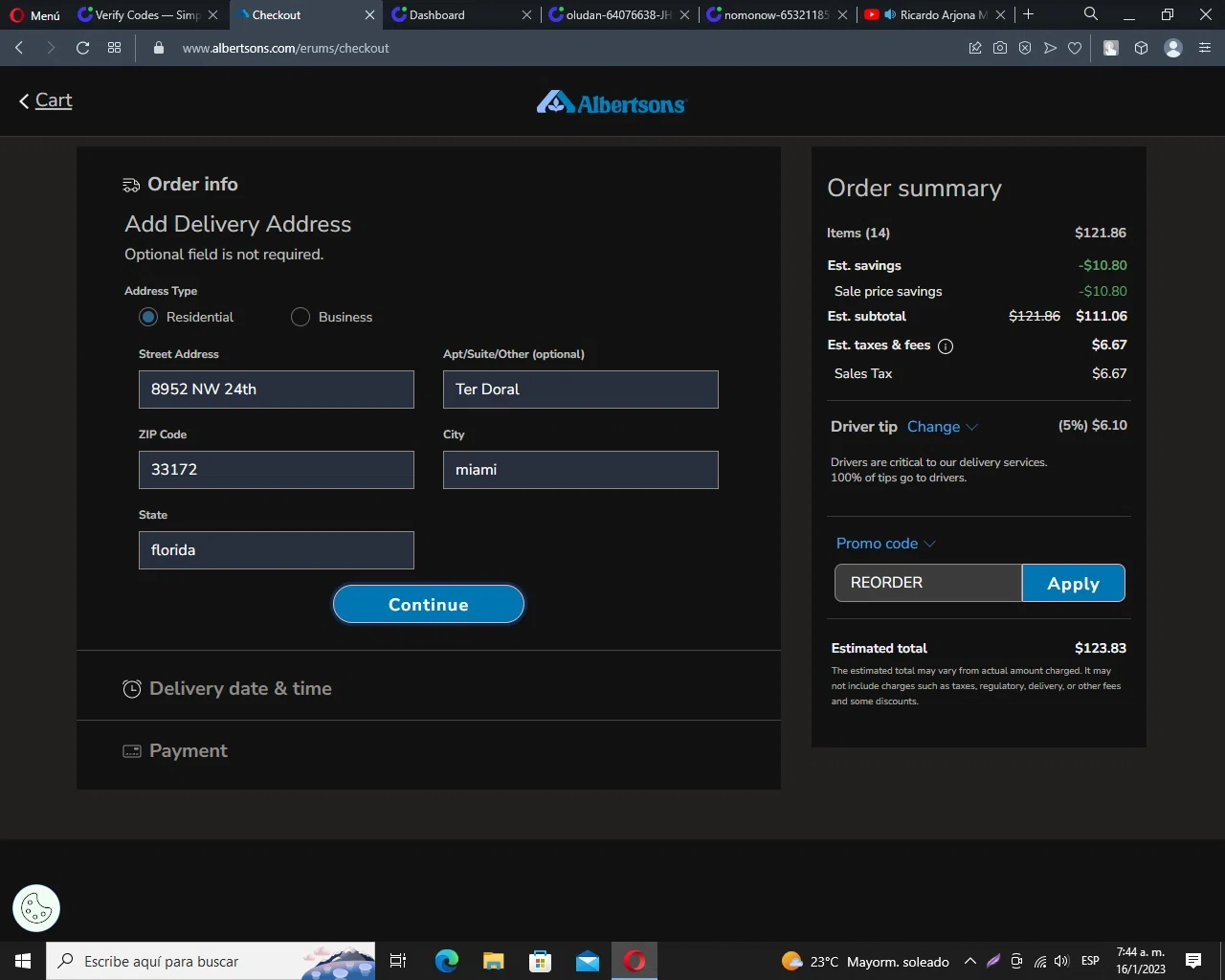Open Microsoft Edge from taskbar
The height and width of the screenshot is (980, 1225).
[447, 961]
